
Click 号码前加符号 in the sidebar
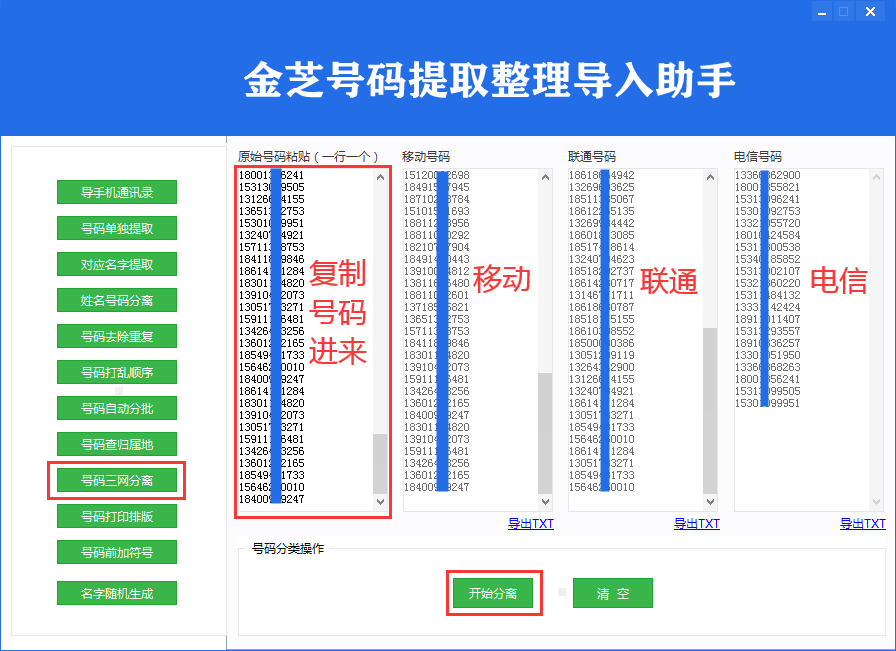point(117,551)
